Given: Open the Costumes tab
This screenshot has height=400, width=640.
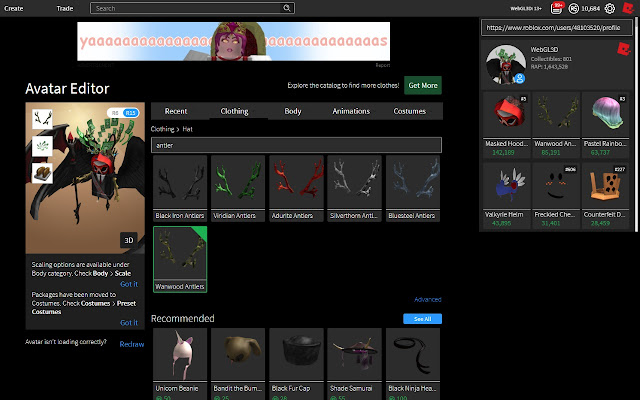Looking at the screenshot, I should coord(409,111).
